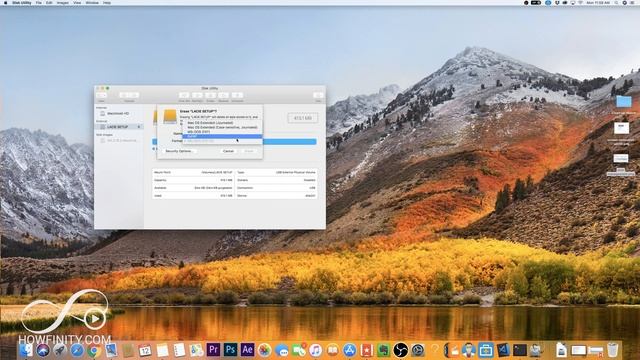Click the Connection row in info table
The height and width of the screenshot is (360, 640).
(276, 188)
